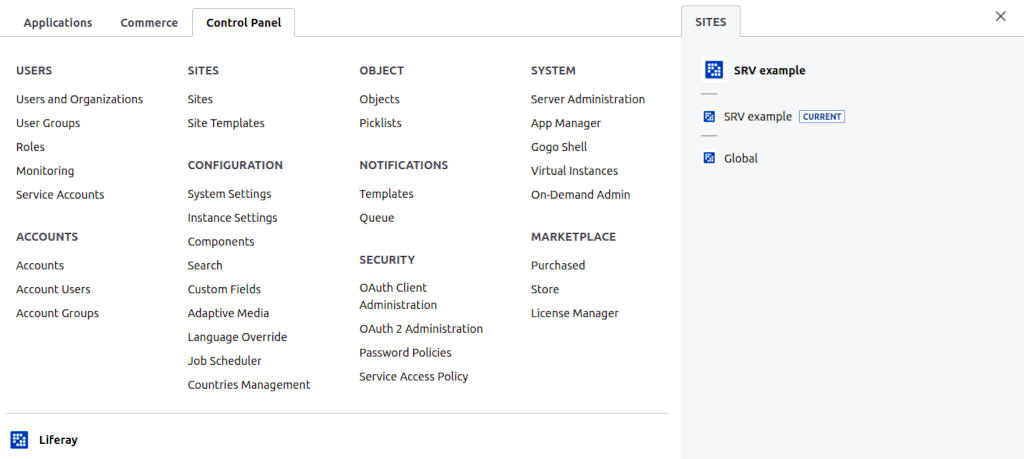
Task: Open Site Templates
Action: [226, 123]
